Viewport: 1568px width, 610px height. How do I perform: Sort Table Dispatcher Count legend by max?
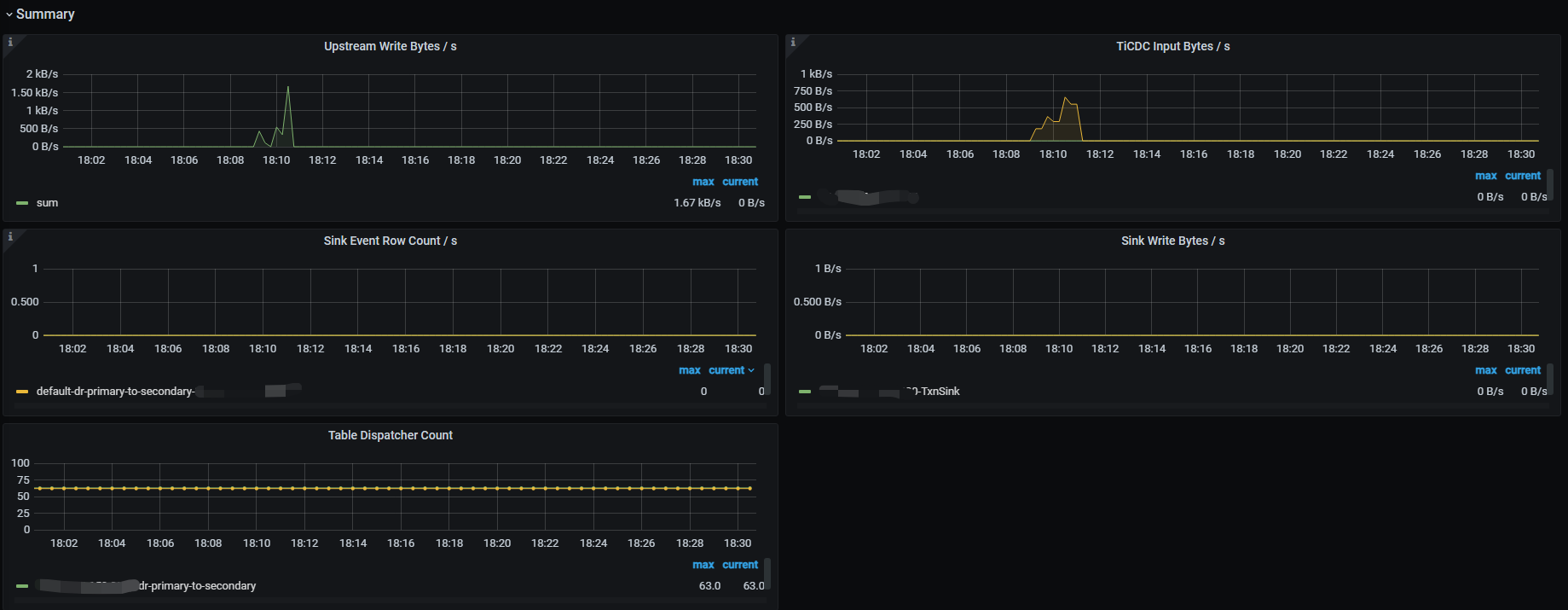pos(703,565)
